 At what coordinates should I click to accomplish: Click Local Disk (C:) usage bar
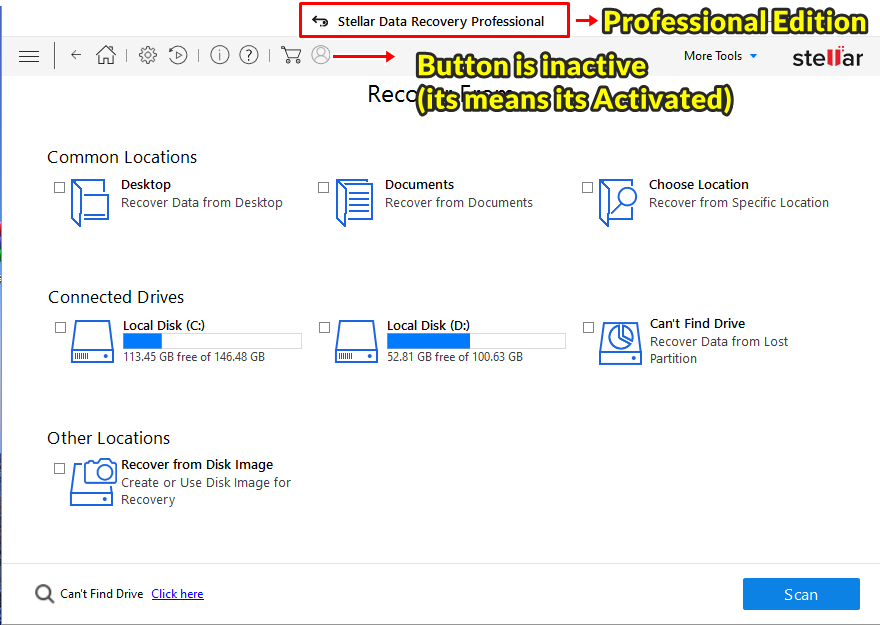click(x=212, y=341)
